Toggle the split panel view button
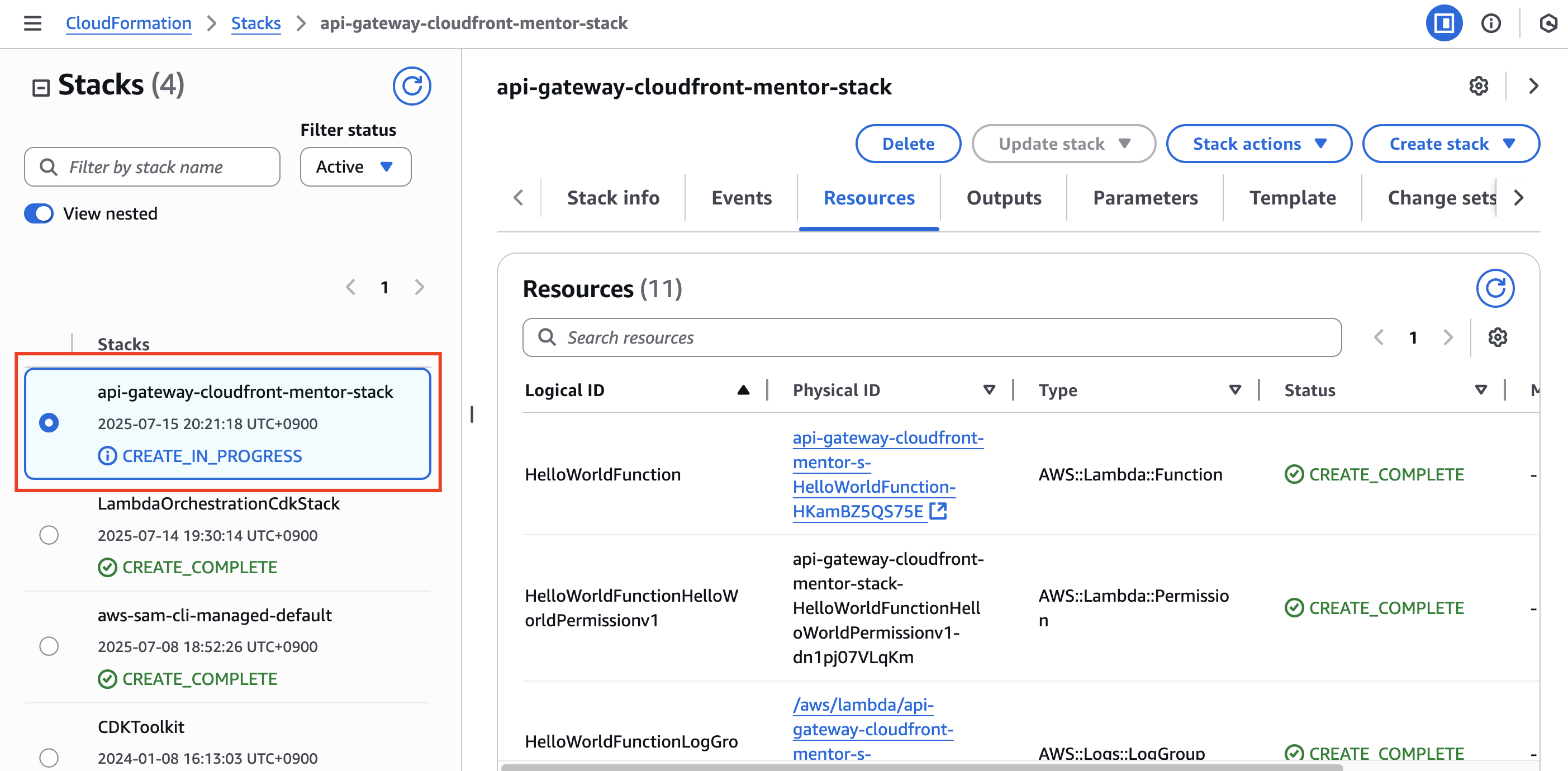Image resolution: width=1568 pixels, height=771 pixels. [x=1443, y=23]
